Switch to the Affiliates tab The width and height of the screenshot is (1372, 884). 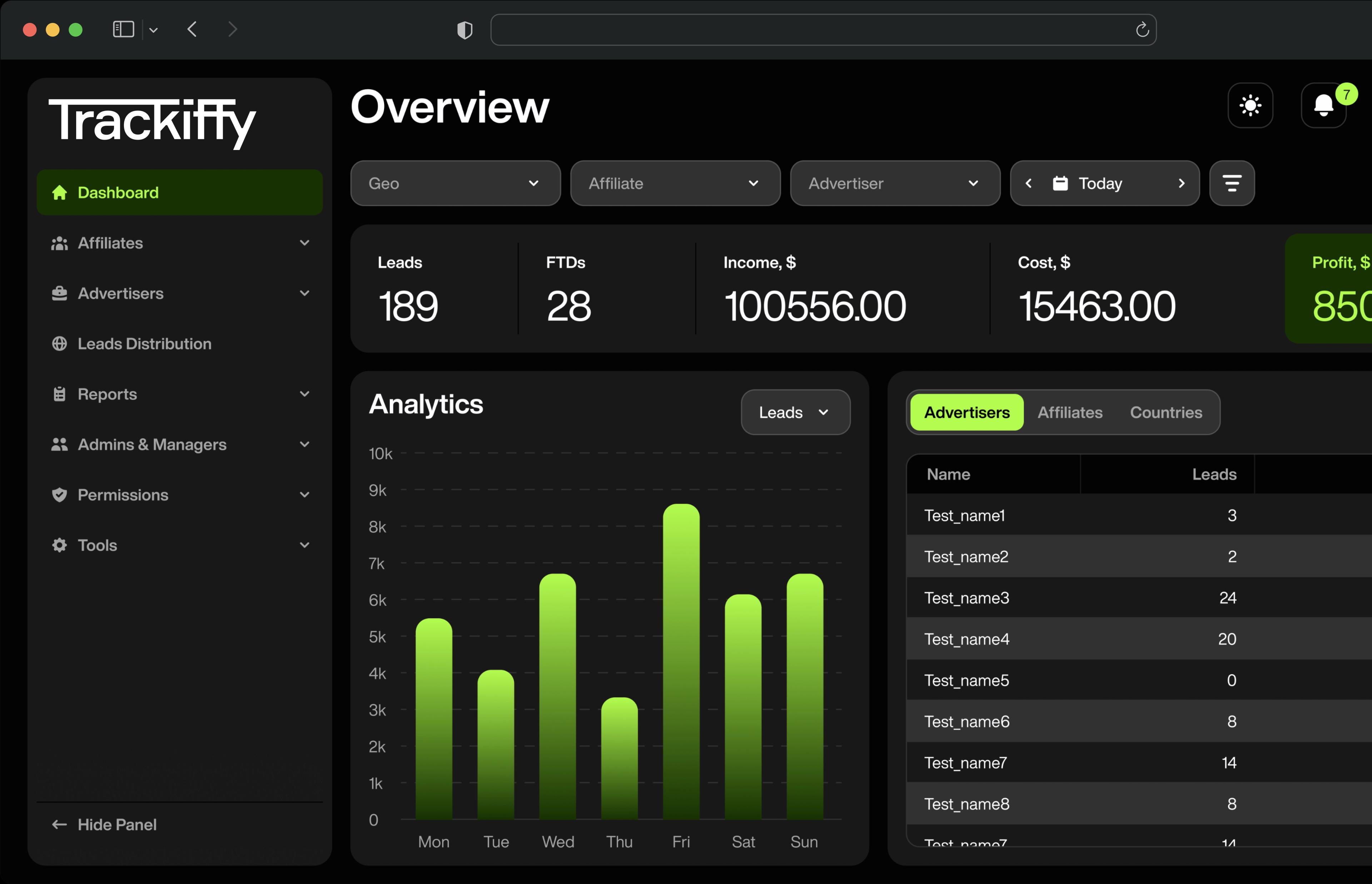[x=1069, y=412]
